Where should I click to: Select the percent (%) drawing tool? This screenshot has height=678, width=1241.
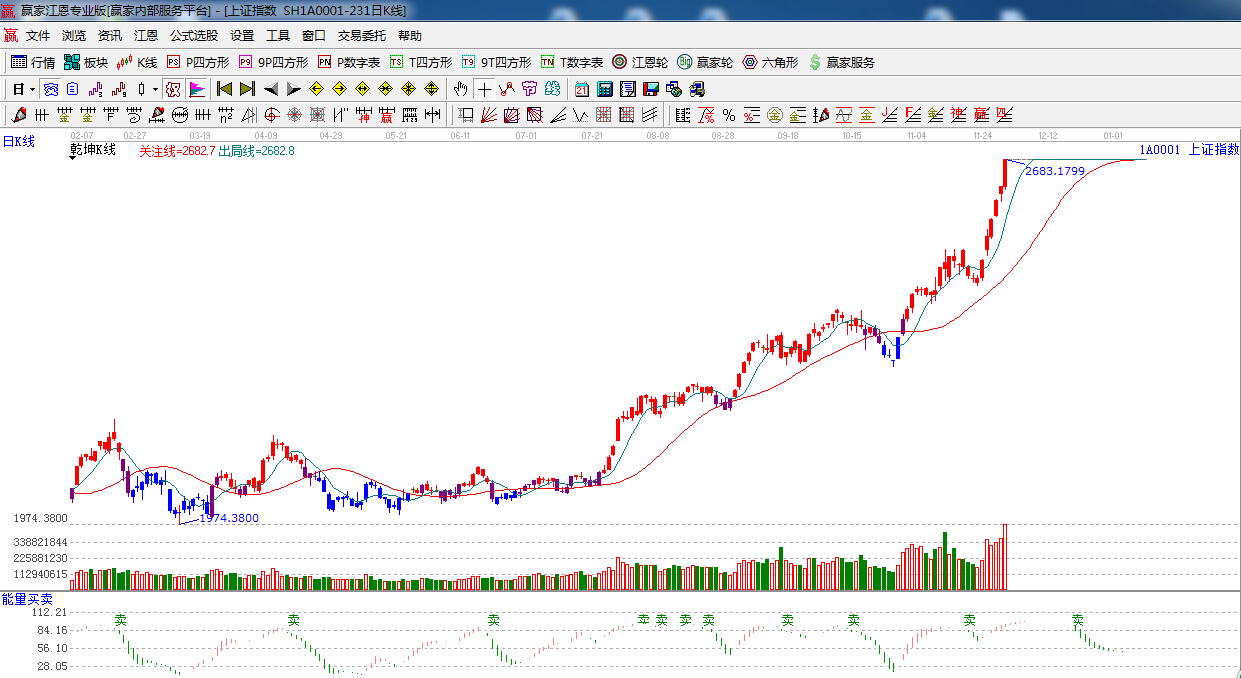pyautogui.click(x=728, y=115)
